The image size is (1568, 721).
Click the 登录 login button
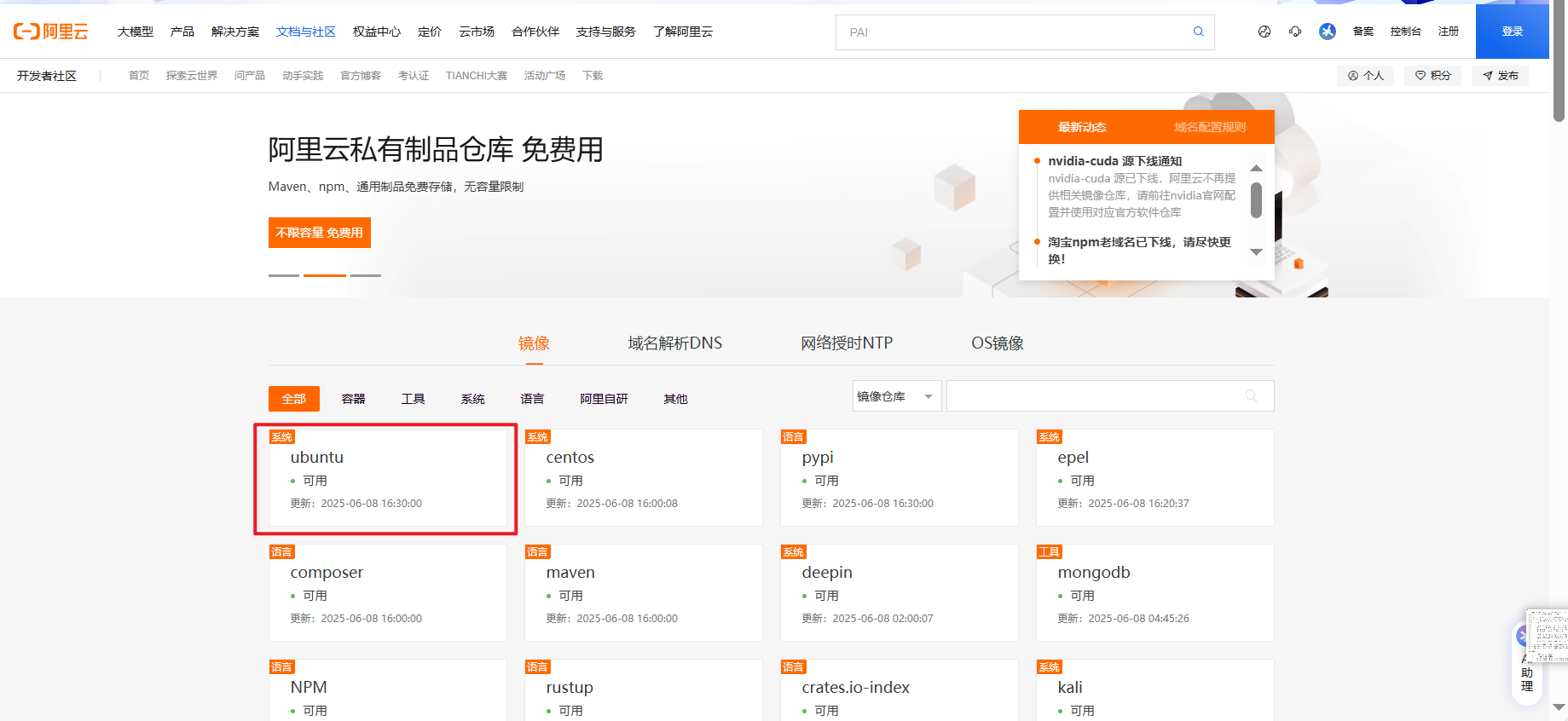(1513, 32)
